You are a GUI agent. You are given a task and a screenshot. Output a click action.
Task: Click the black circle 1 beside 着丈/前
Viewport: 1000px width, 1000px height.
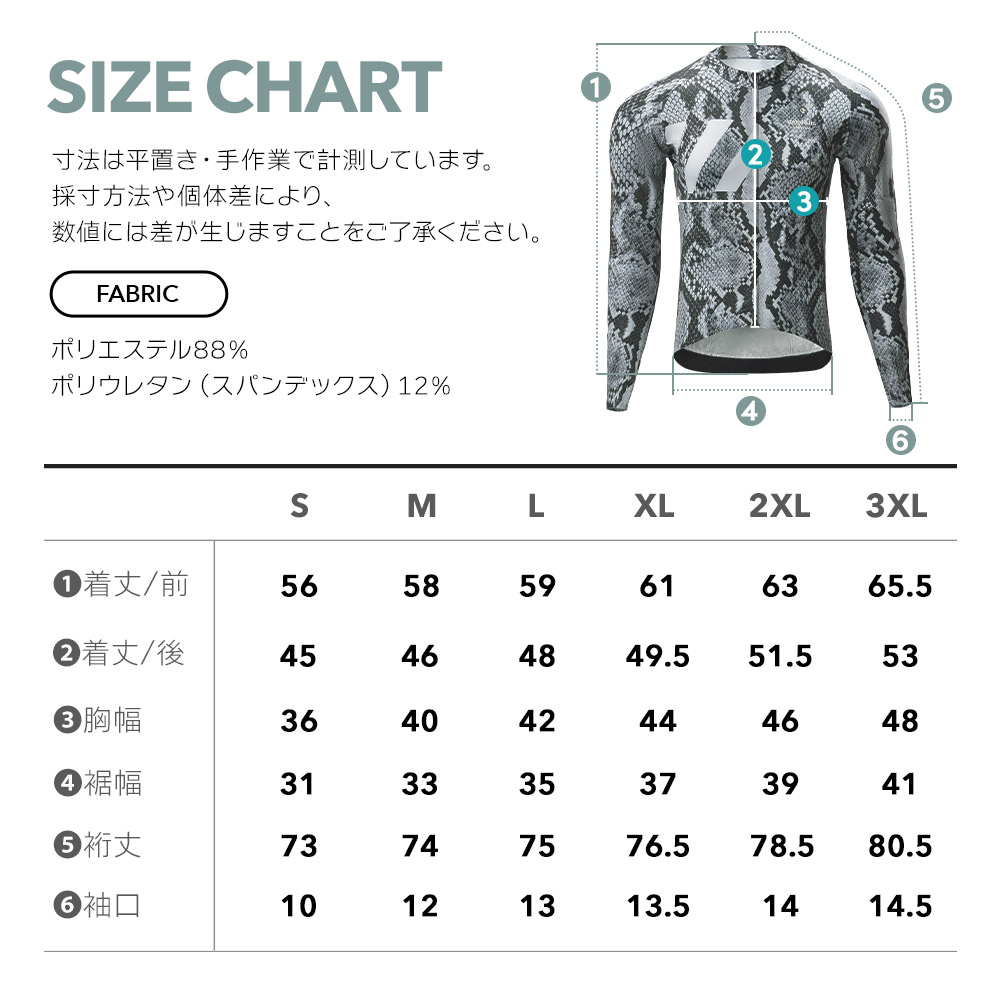pos(67,584)
